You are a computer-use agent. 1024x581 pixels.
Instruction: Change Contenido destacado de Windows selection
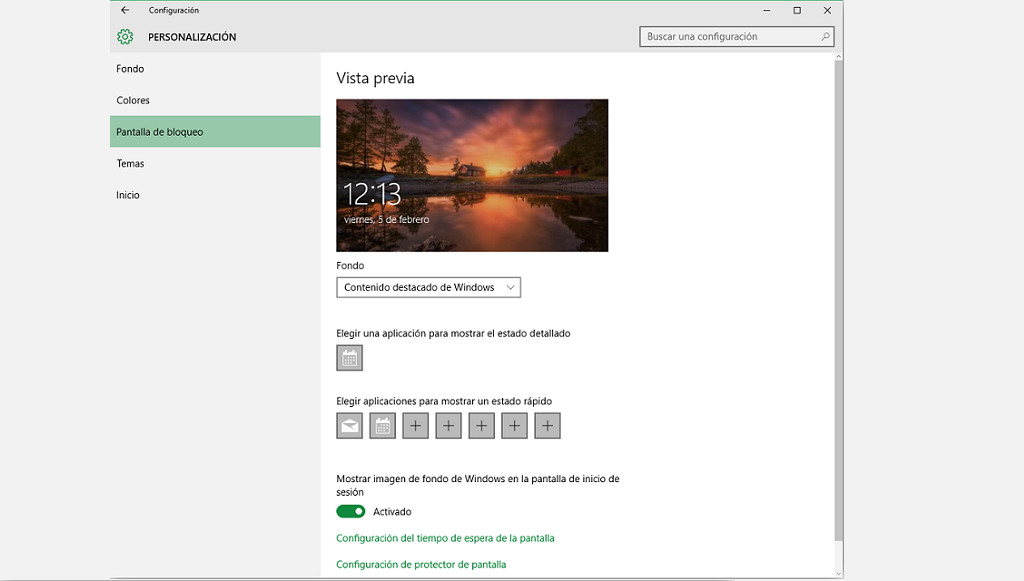[x=428, y=287]
